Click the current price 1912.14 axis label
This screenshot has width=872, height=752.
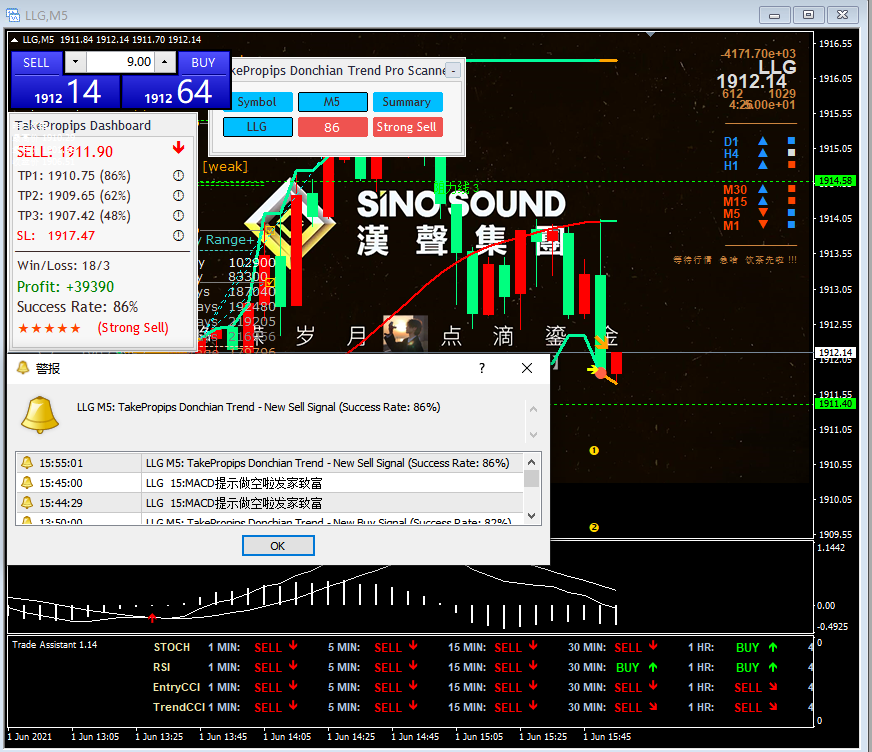(835, 353)
